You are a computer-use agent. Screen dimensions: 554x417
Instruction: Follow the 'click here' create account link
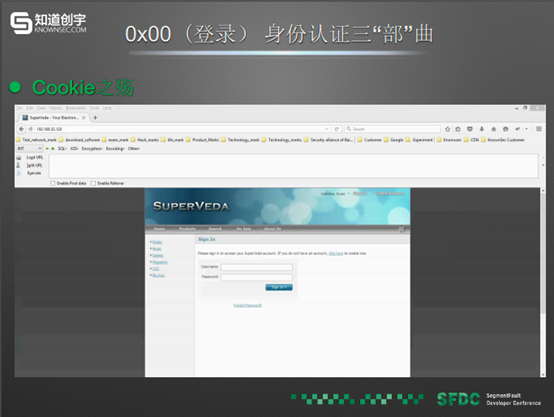tap(336, 253)
